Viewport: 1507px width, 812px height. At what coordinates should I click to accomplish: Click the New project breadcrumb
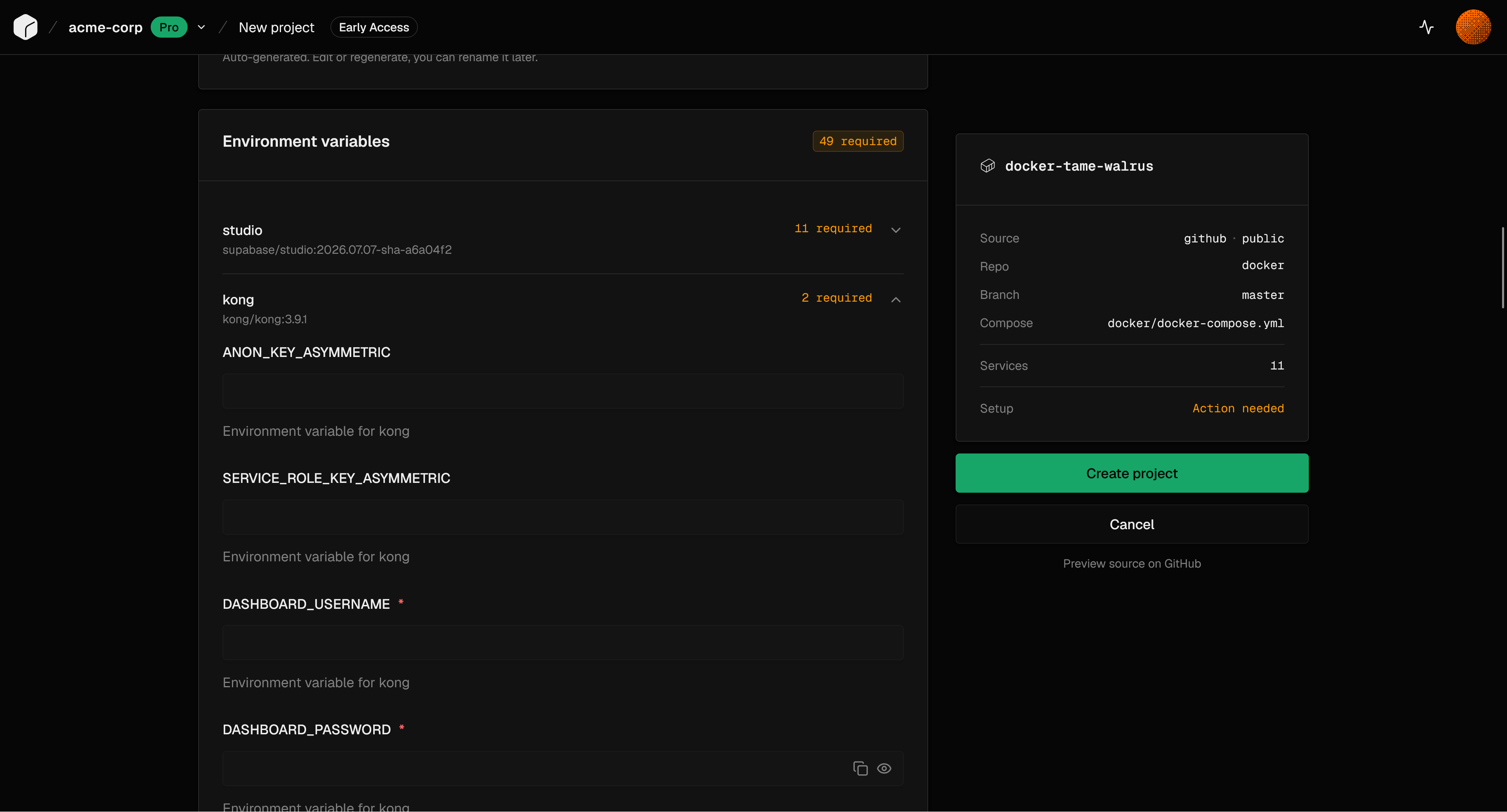tap(276, 27)
